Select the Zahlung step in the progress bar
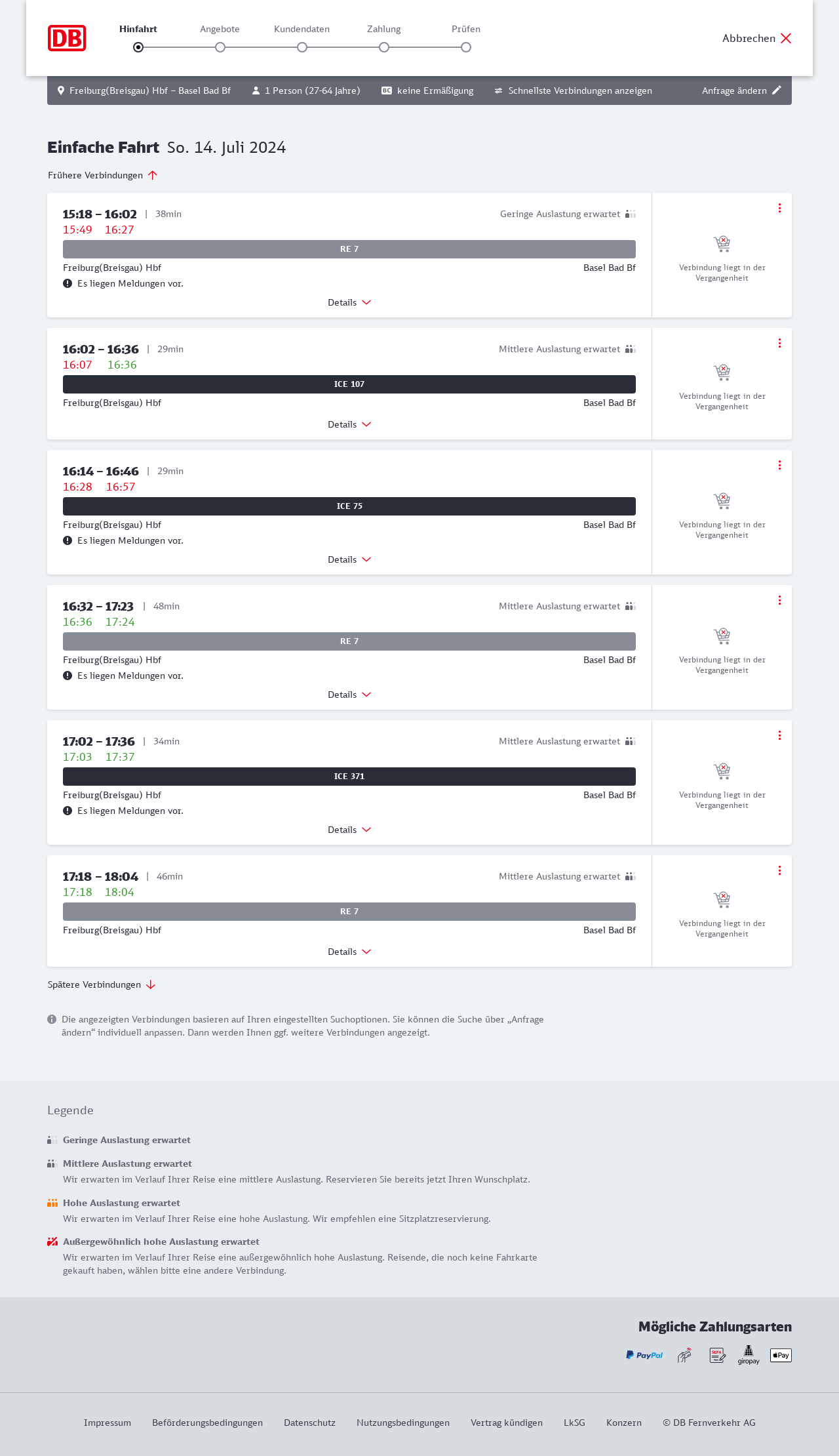839x1456 pixels. pos(384,47)
